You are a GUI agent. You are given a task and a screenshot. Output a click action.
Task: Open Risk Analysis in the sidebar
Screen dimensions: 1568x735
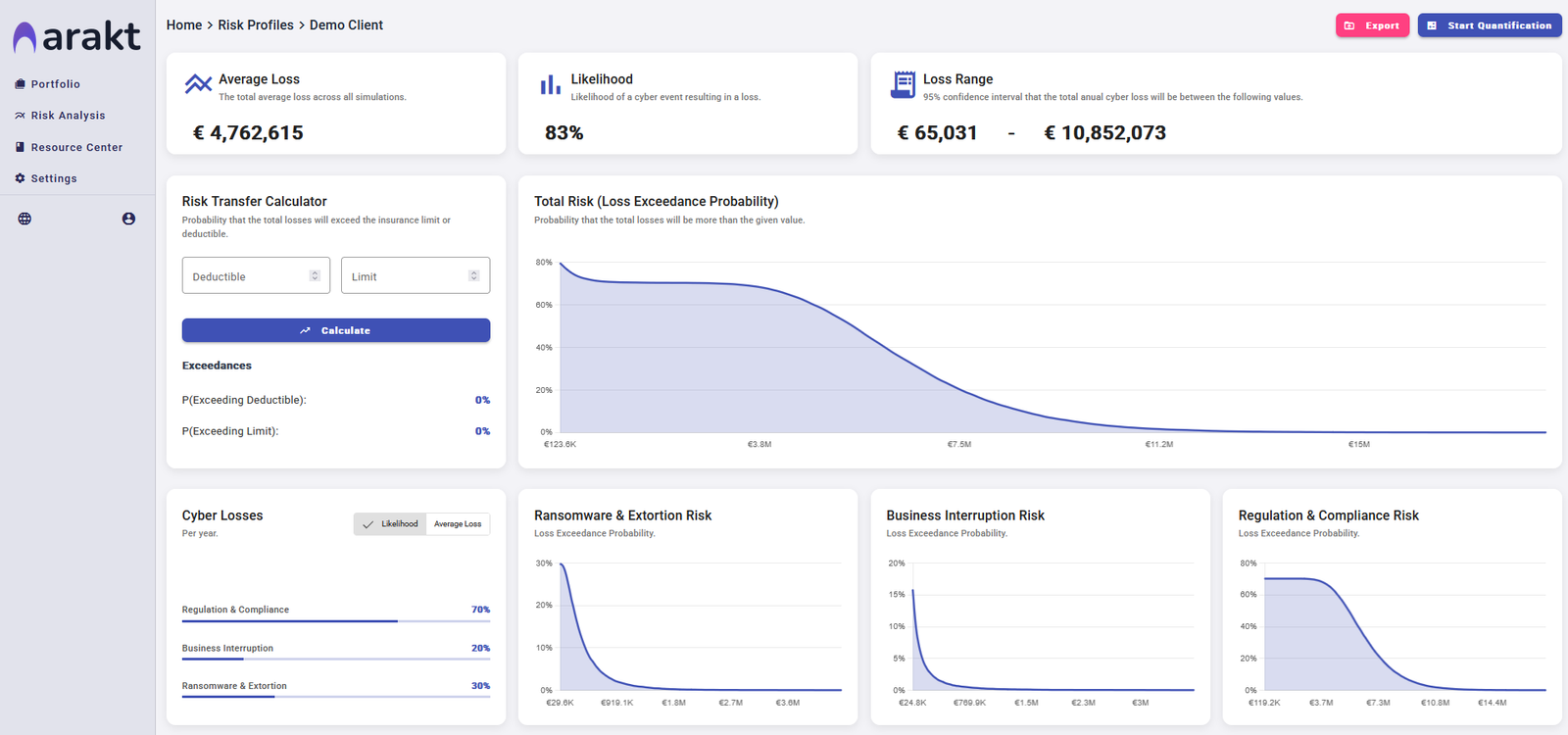[68, 116]
